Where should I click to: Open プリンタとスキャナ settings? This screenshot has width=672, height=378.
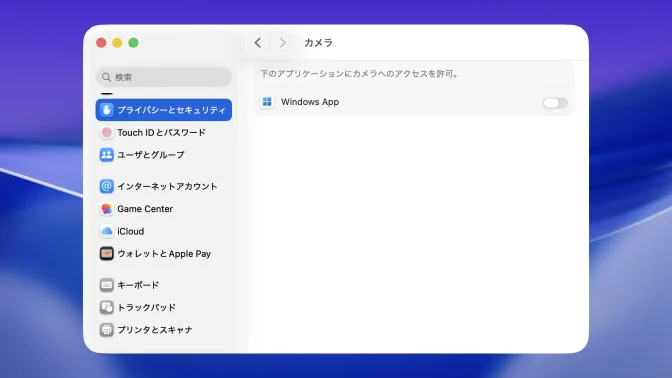164,330
